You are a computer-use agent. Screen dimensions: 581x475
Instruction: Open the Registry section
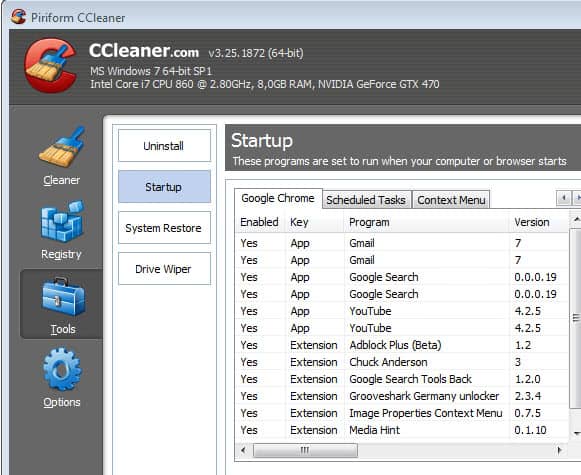click(x=62, y=230)
